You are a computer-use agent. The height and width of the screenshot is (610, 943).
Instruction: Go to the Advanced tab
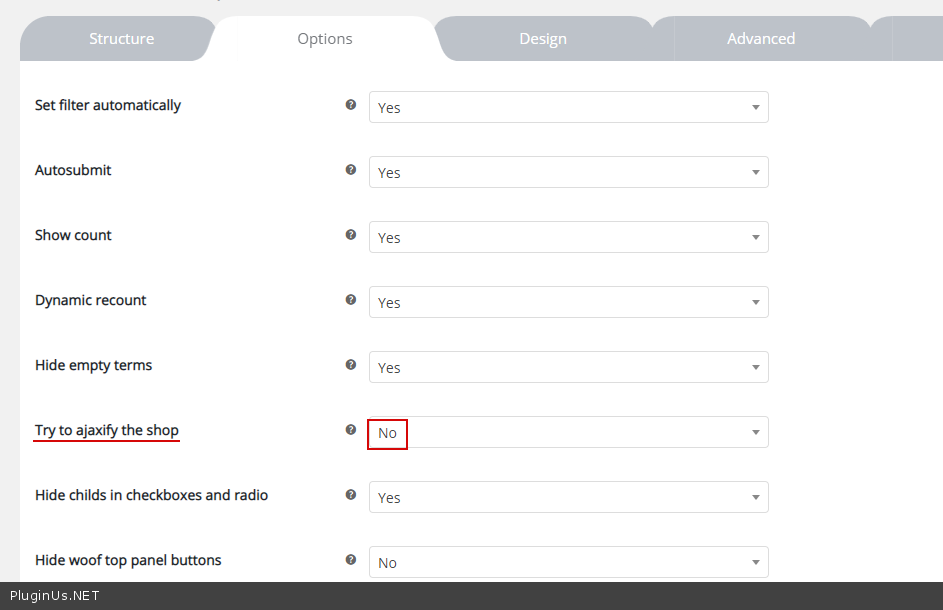coord(761,39)
